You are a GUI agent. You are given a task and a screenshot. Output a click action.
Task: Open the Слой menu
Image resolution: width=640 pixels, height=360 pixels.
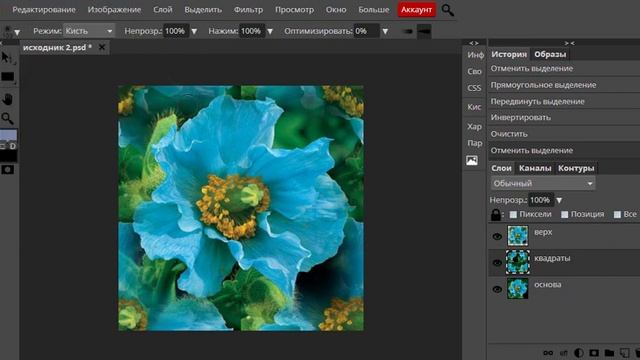pos(162,9)
